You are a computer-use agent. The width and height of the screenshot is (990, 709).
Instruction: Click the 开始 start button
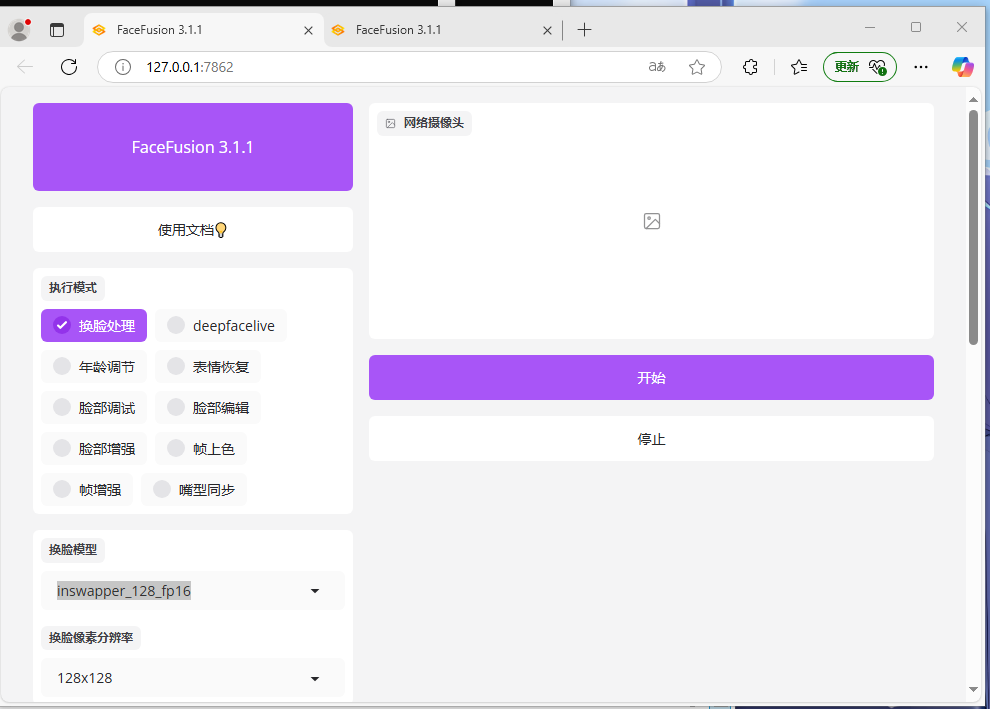click(651, 378)
